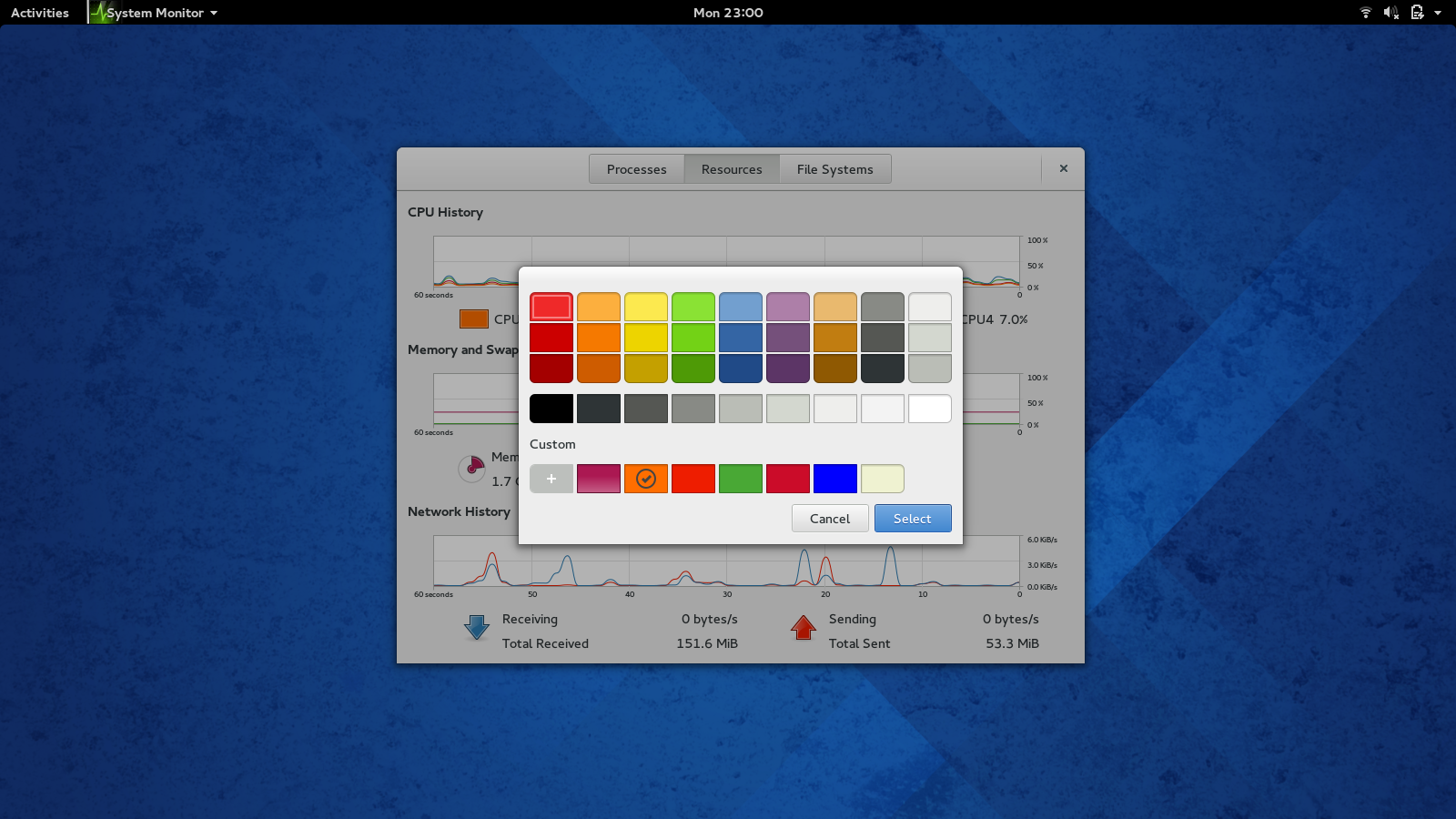This screenshot has width=1456, height=819.
Task: Click the Wi-Fi status icon in the top bar
Action: tap(1365, 12)
